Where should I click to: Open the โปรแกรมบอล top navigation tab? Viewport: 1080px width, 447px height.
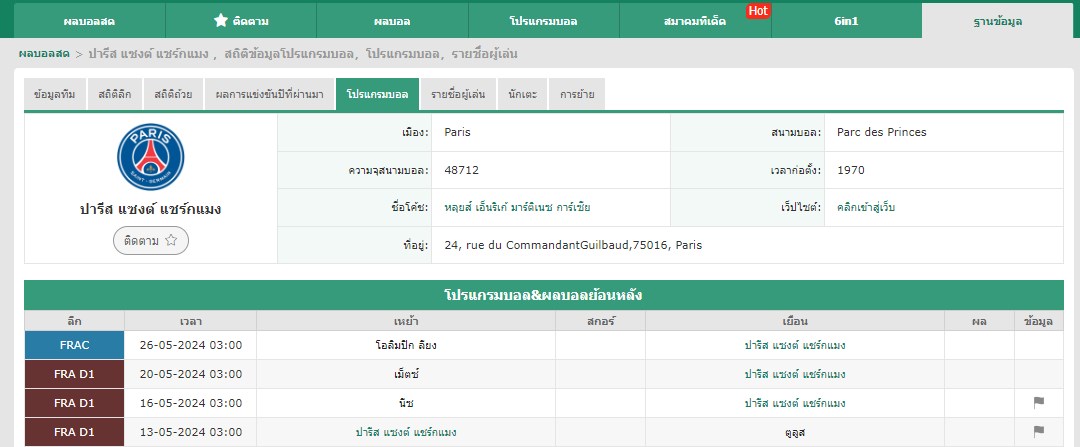point(544,21)
